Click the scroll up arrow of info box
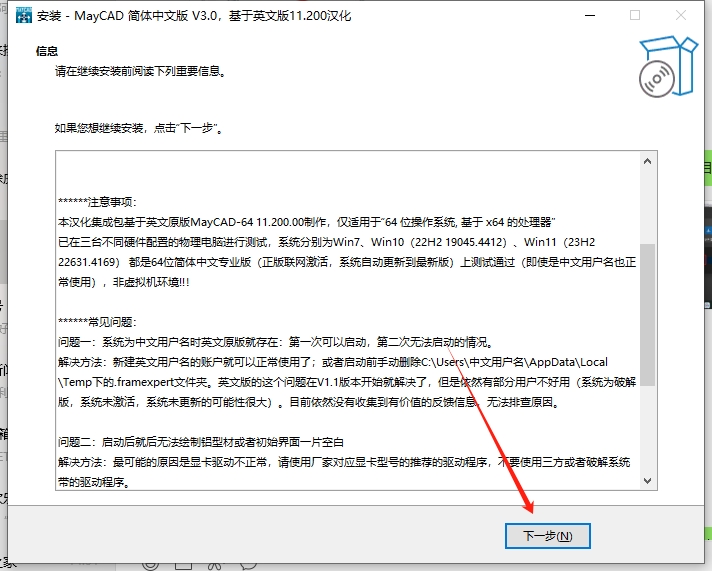The width and height of the screenshot is (712, 571). click(x=648, y=161)
